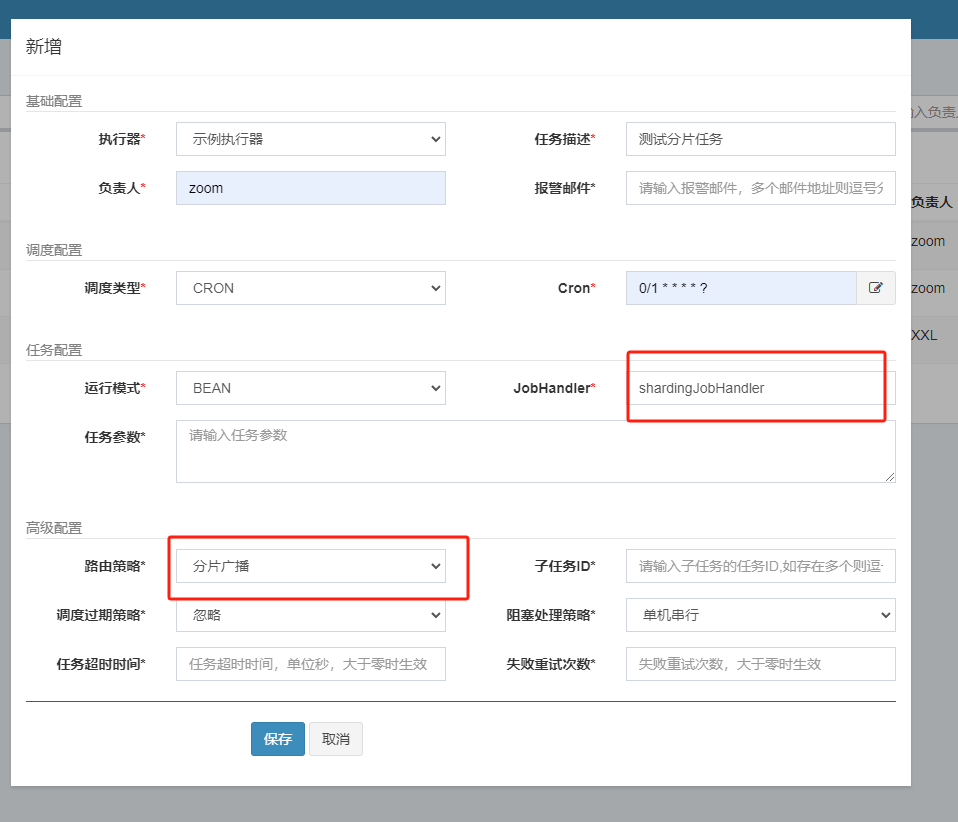The width and height of the screenshot is (958, 822).
Task: Click the JobHandler field with shardingJobHandler
Action: (x=761, y=388)
